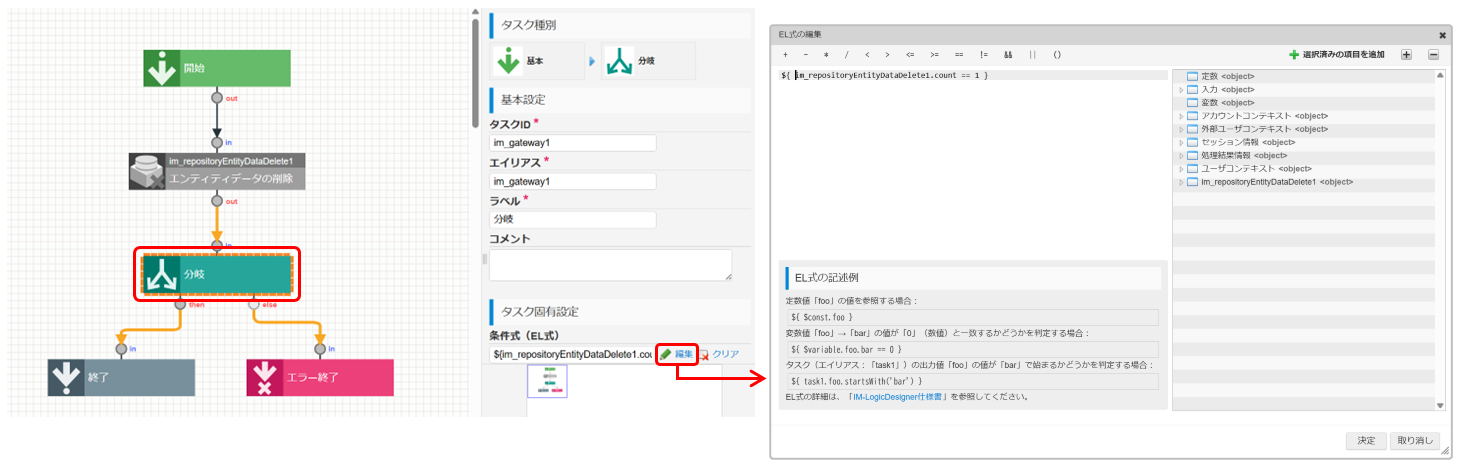This screenshot has height=472, width=1459.
Task: Close the EL式の編集 dialog
Action: point(1442,34)
